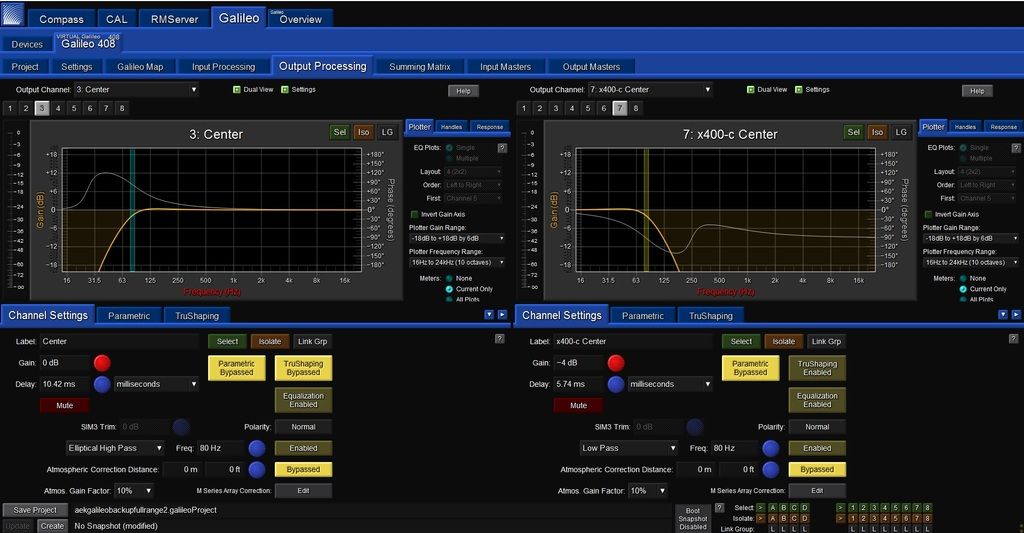Open the Summing Matrix tab
Image resolution: width=1024 pixels, height=533 pixels.
(420, 67)
